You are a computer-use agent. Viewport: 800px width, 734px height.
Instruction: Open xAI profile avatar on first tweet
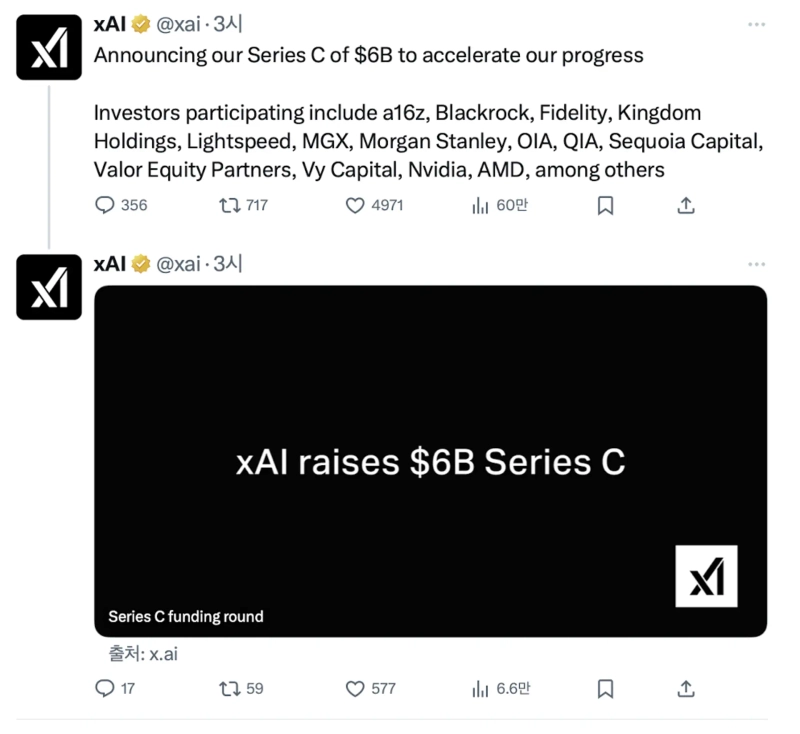pyautogui.click(x=49, y=47)
